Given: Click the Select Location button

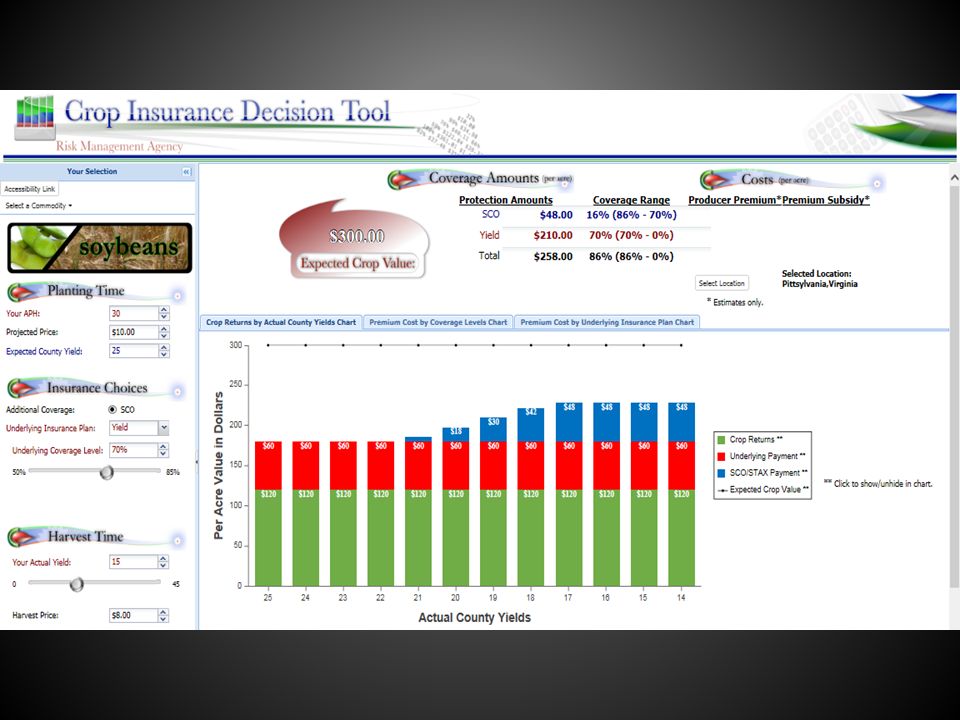Looking at the screenshot, I should [x=722, y=283].
